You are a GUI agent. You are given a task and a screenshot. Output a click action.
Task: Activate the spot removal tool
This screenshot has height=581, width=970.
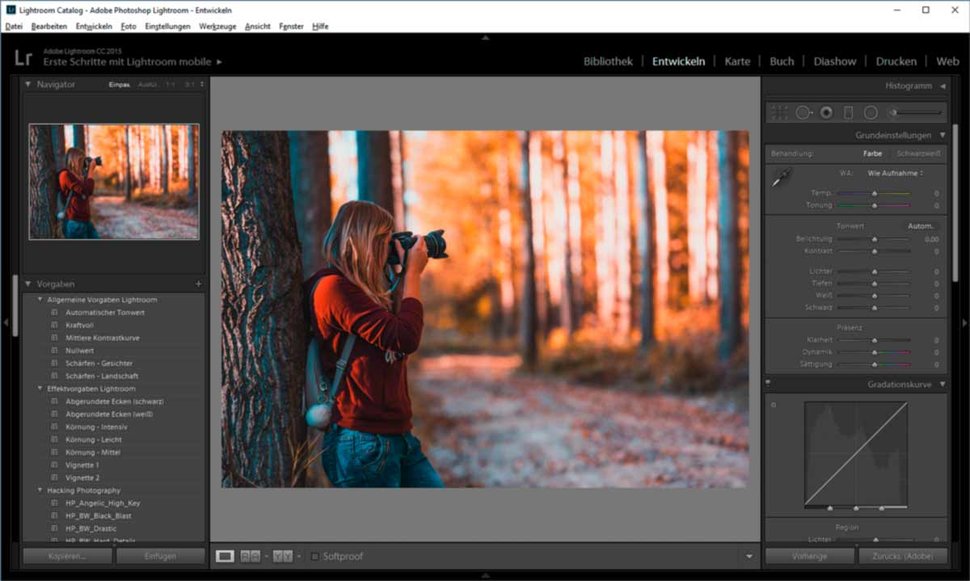(804, 113)
